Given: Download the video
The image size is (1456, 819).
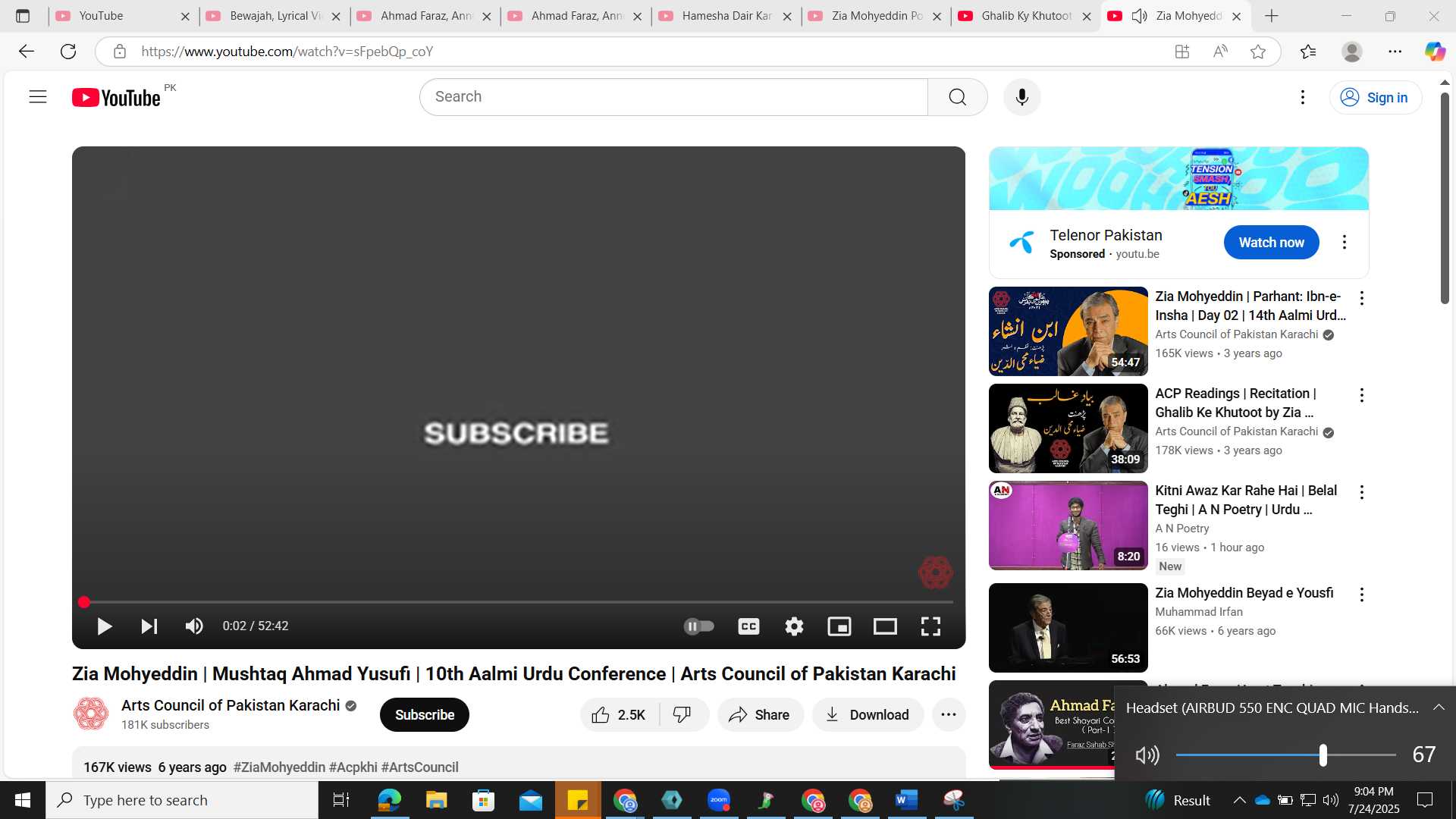Looking at the screenshot, I should (868, 715).
